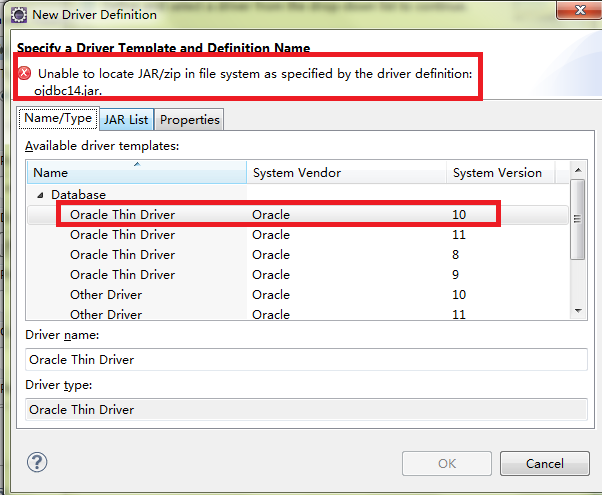Switch to the Name/Type tab

tap(58, 118)
